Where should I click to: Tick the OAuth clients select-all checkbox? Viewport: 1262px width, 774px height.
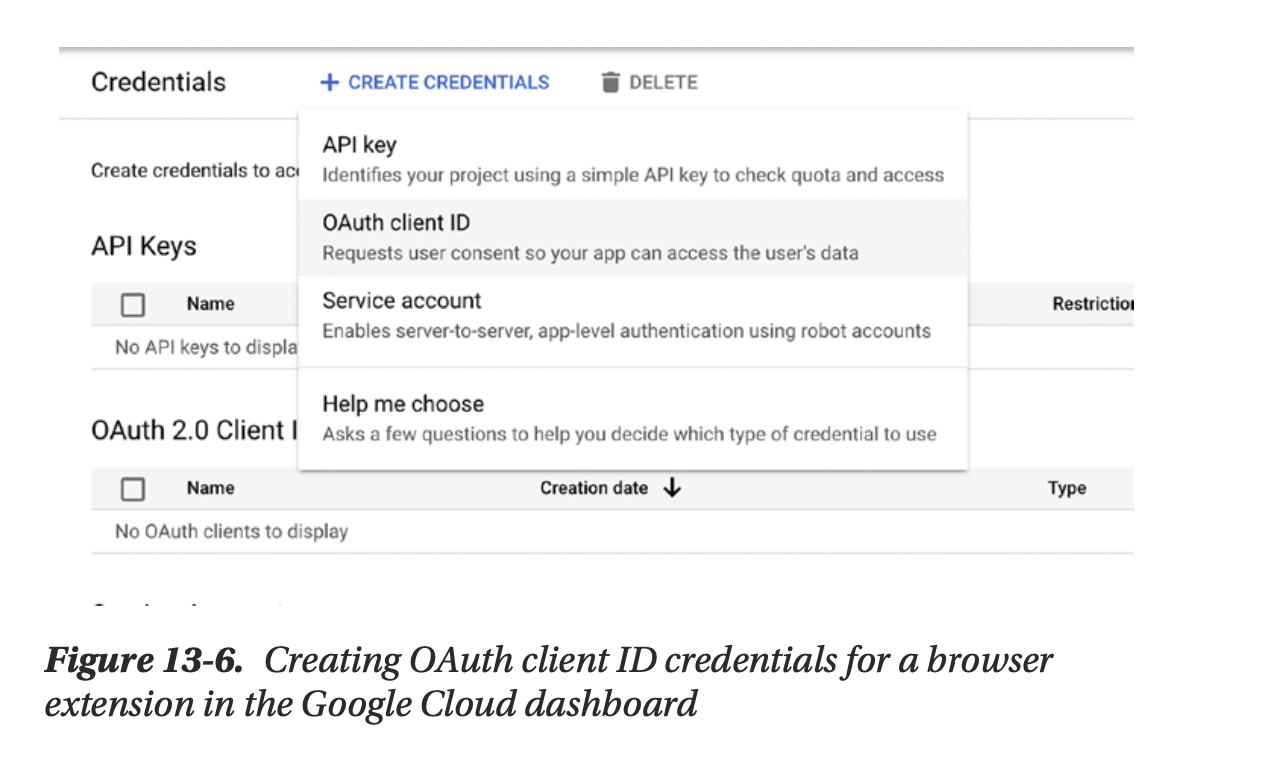tap(133, 489)
